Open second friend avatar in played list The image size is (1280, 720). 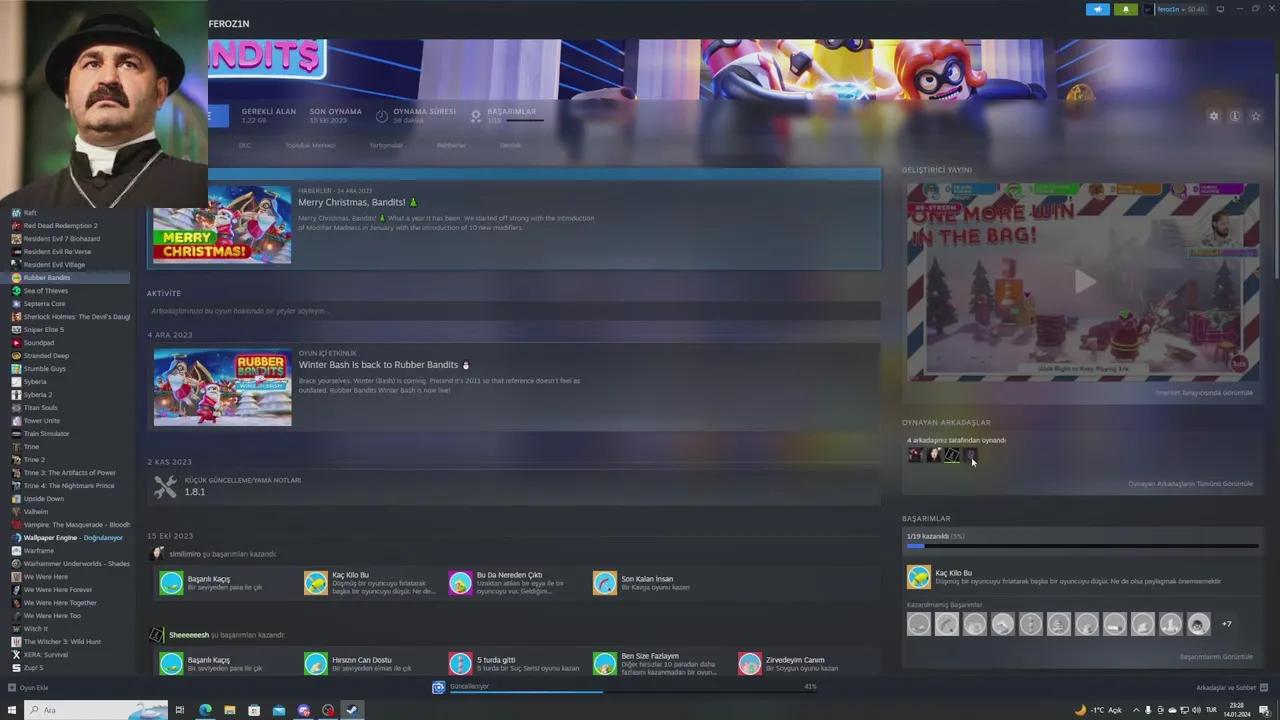[x=933, y=455]
